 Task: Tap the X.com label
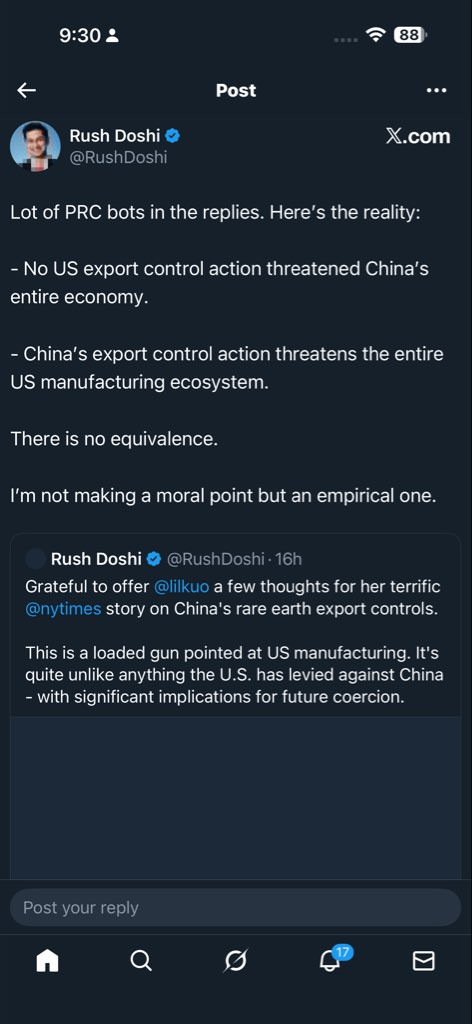[x=418, y=136]
